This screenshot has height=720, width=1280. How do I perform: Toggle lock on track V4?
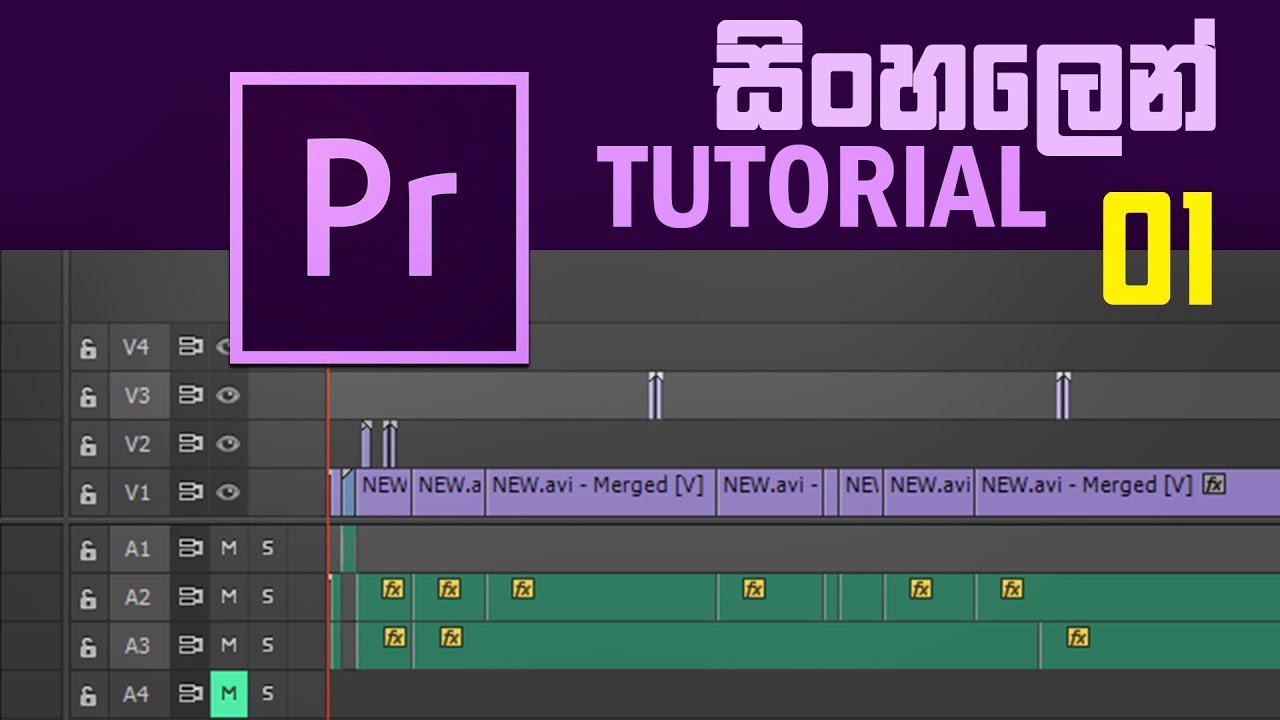coord(89,348)
